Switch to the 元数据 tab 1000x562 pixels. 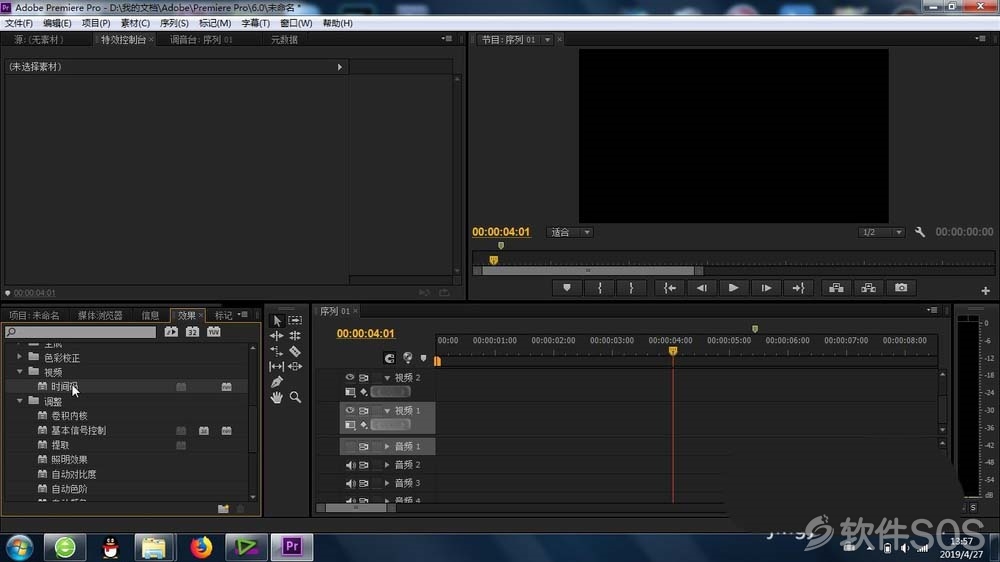[x=284, y=40]
